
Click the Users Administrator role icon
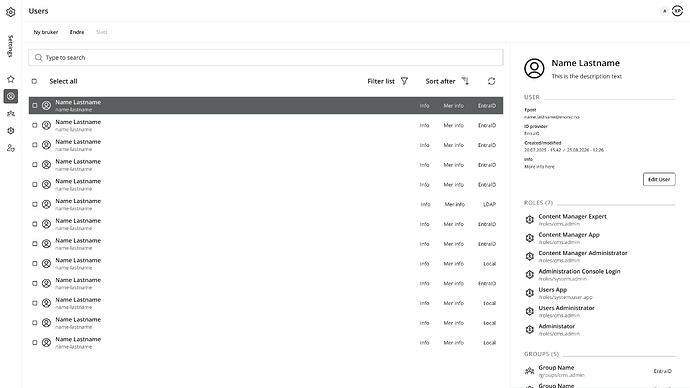[530, 311]
